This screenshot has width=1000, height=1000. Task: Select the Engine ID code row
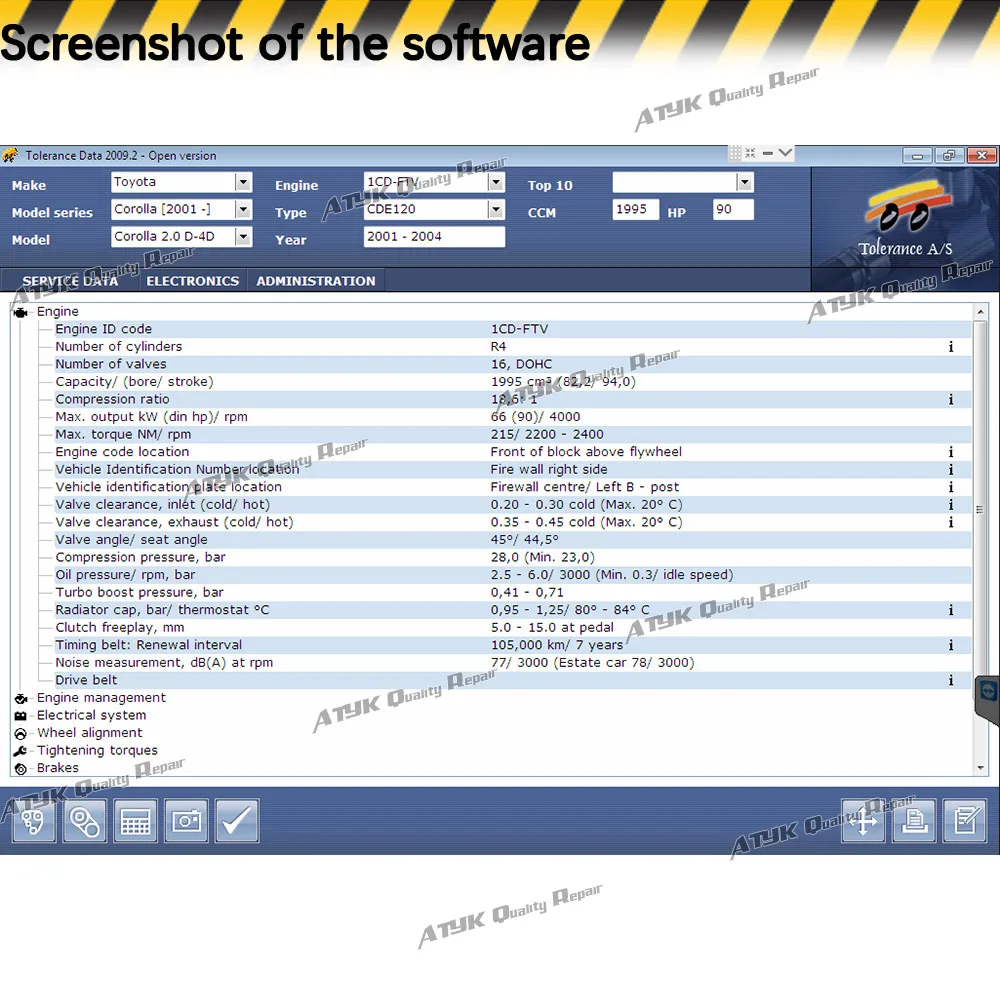pos(513,329)
